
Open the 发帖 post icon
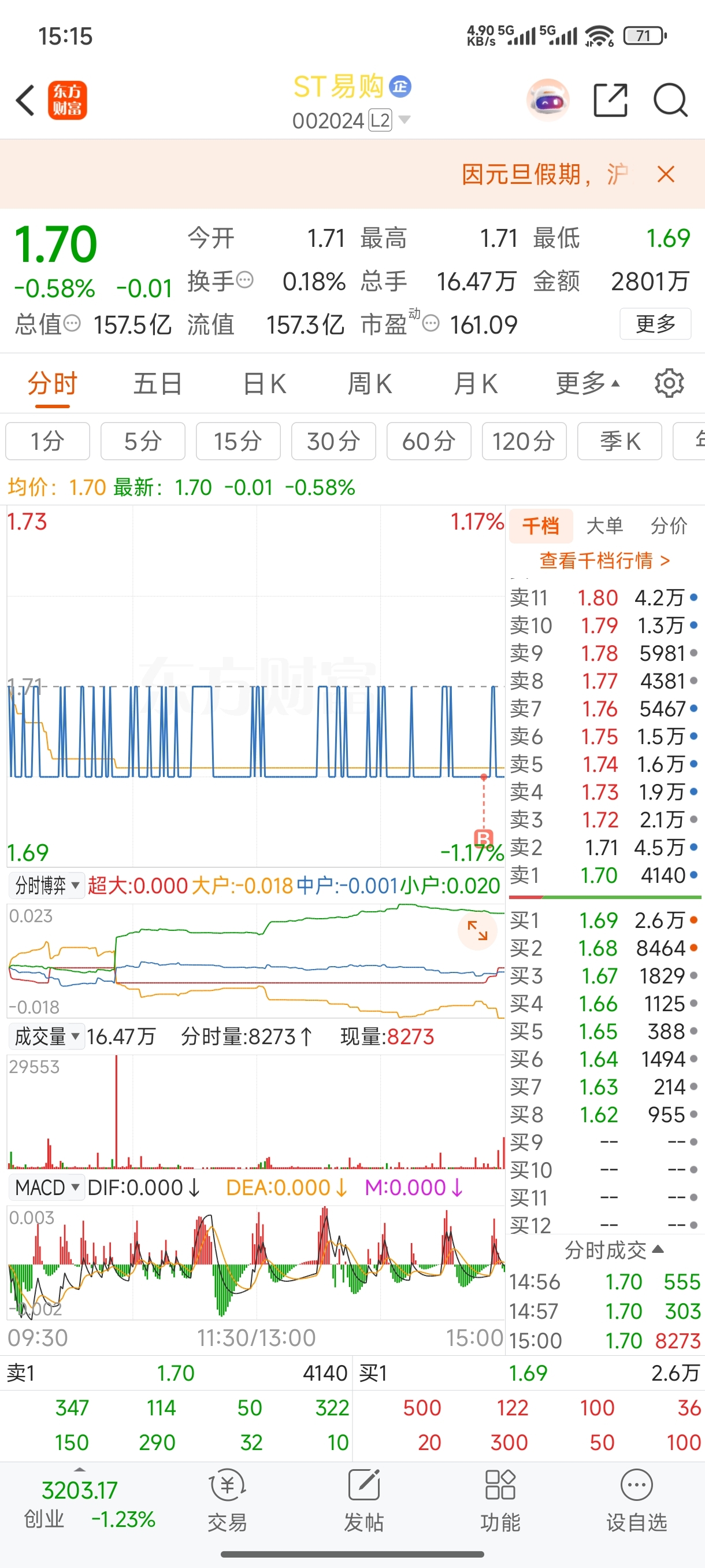363,1500
